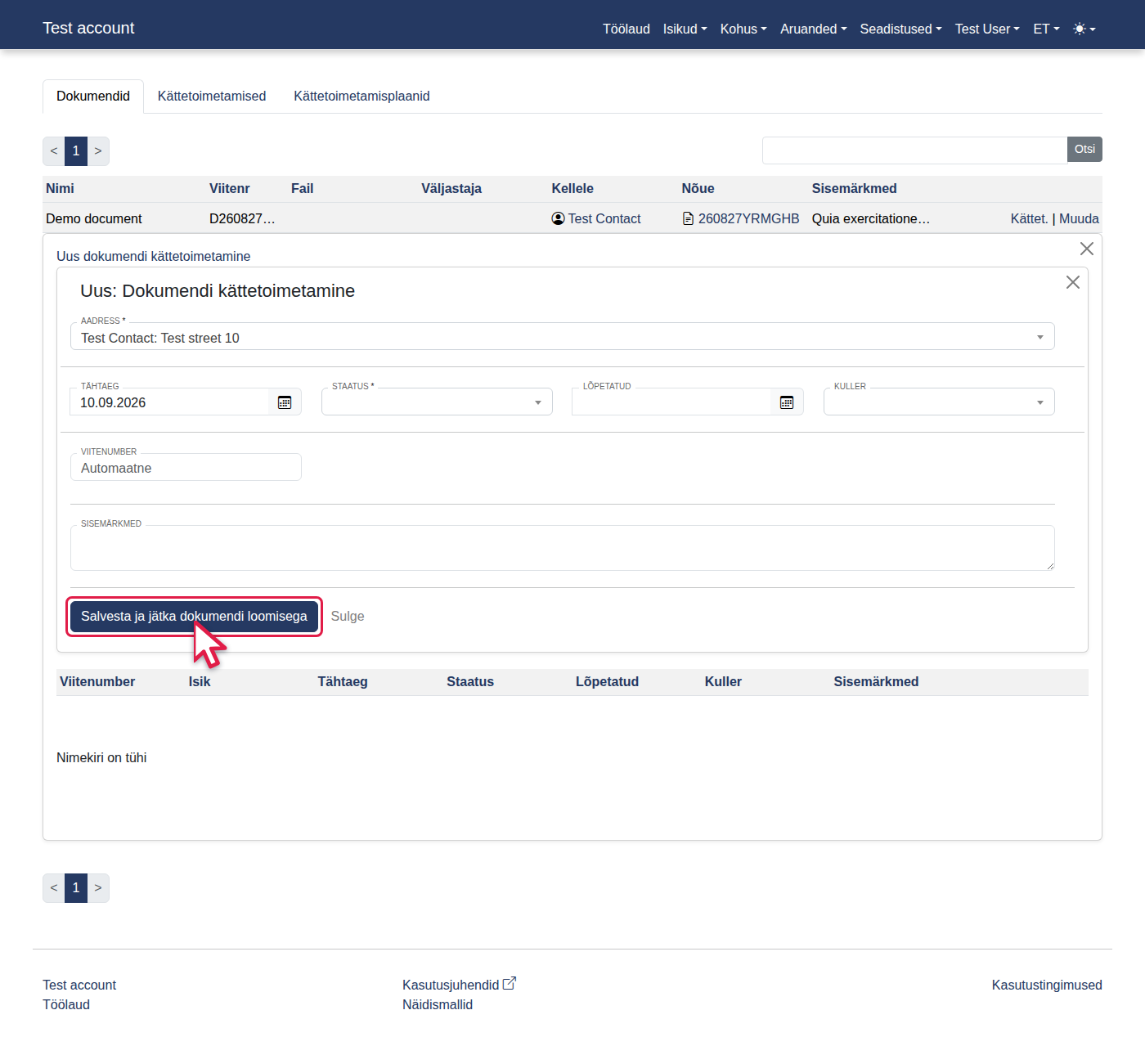This screenshot has height=1064, width=1145.
Task: Click top pagination previous page arrow
Action: click(54, 150)
